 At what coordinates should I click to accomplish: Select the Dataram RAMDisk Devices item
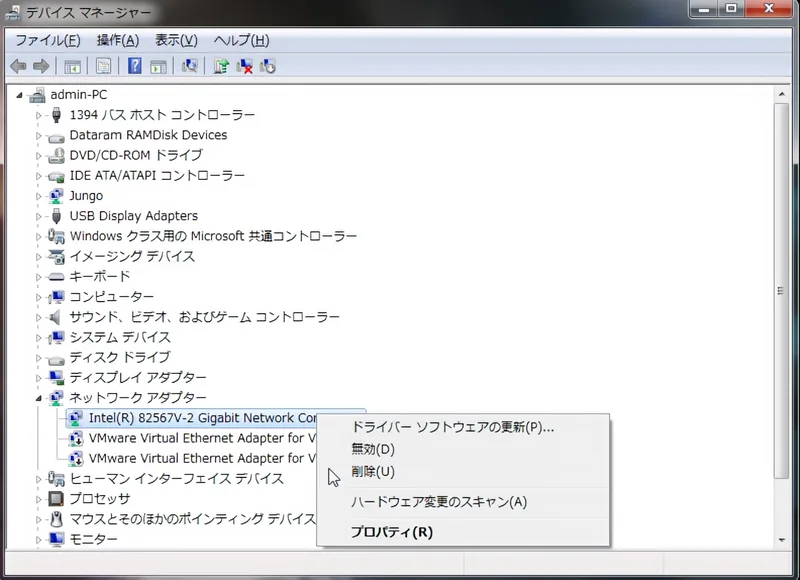click(148, 135)
